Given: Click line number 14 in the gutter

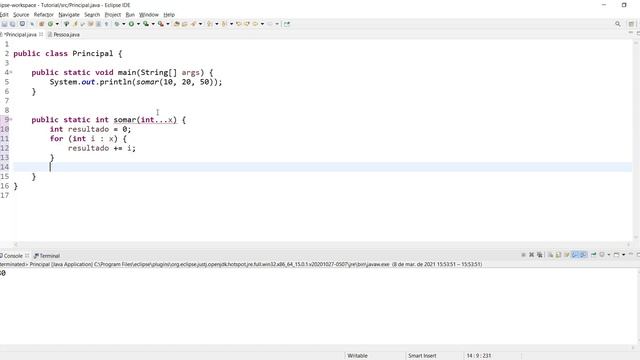Looking at the screenshot, I should [4, 167].
